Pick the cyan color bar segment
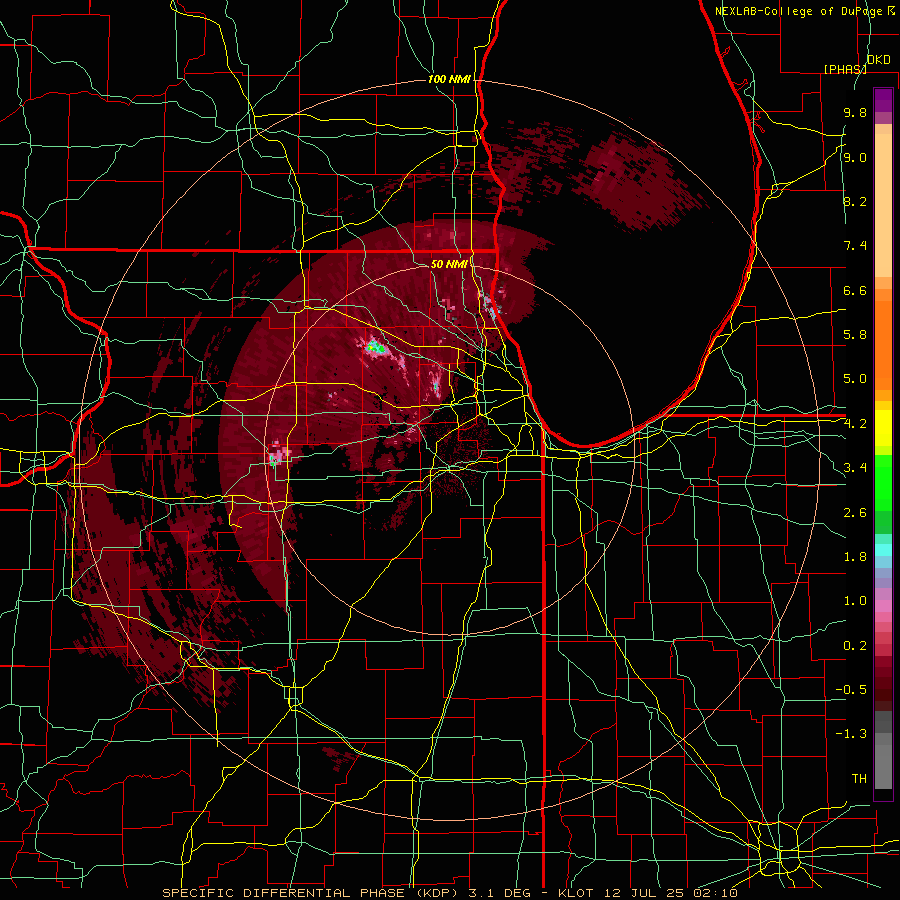This screenshot has width=900, height=900. (x=883, y=550)
